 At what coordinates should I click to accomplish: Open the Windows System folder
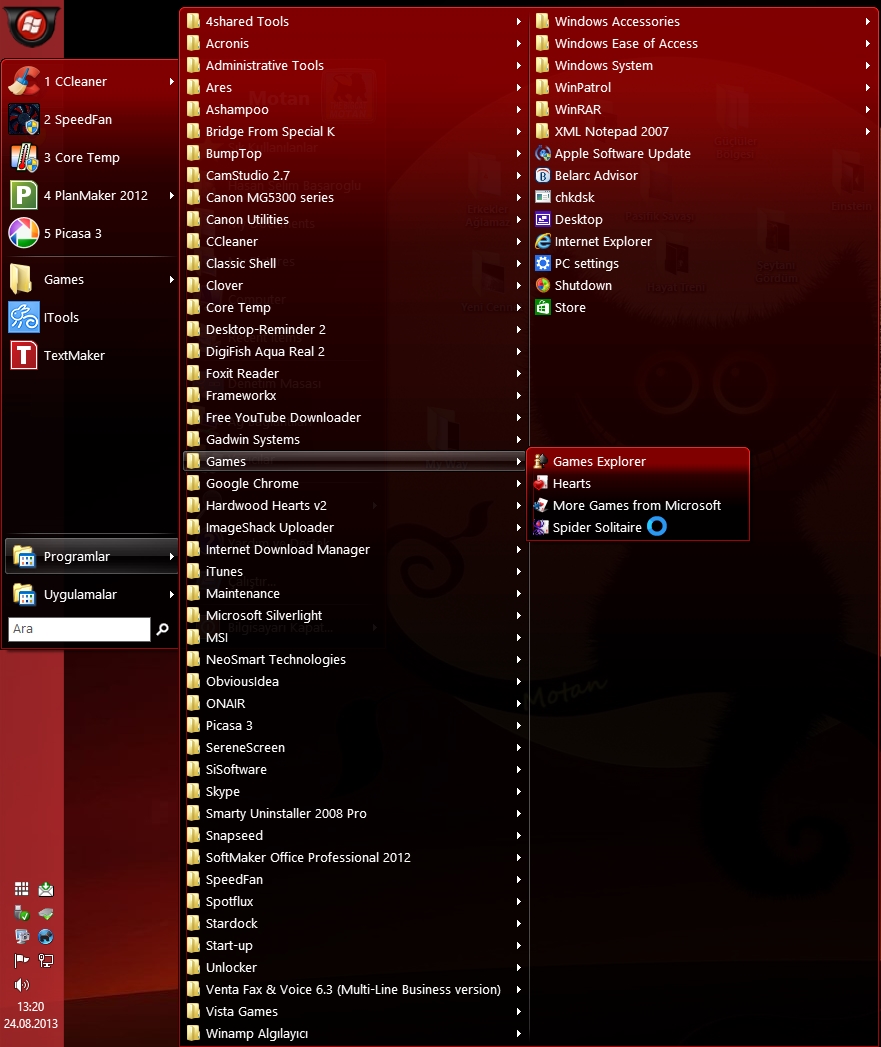pos(704,65)
